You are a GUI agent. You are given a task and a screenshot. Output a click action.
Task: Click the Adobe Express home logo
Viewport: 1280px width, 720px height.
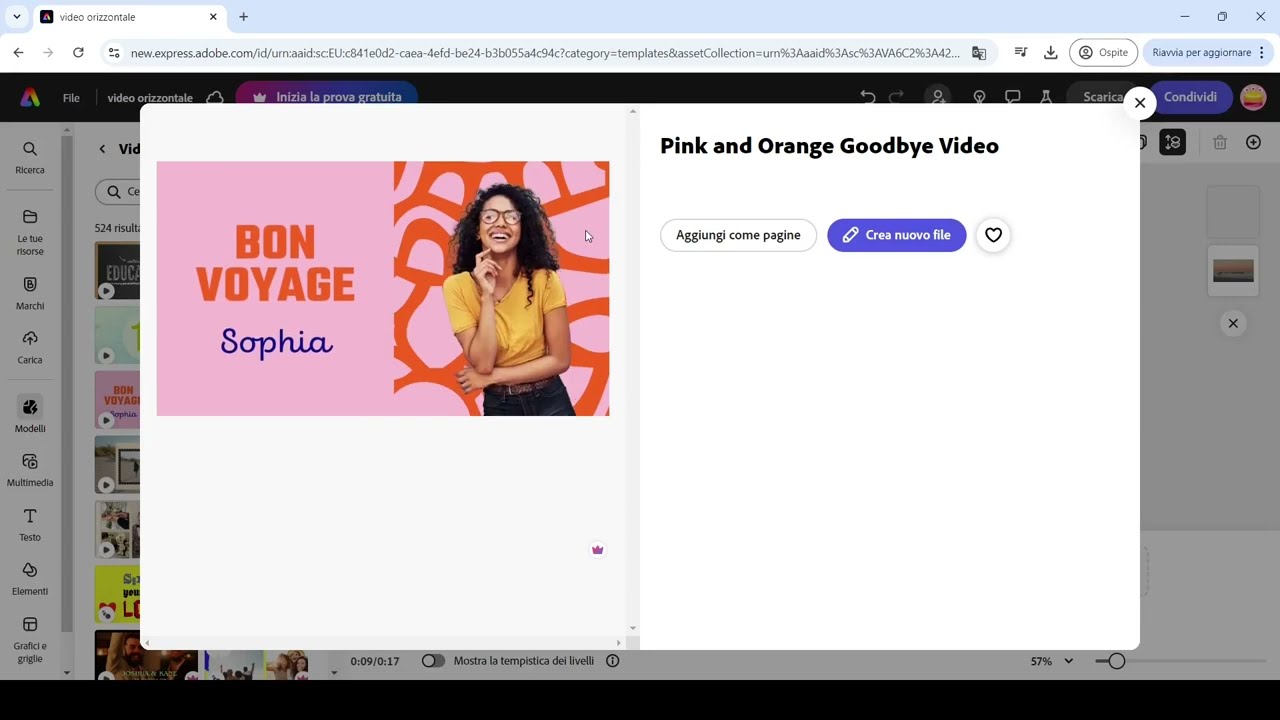(30, 97)
